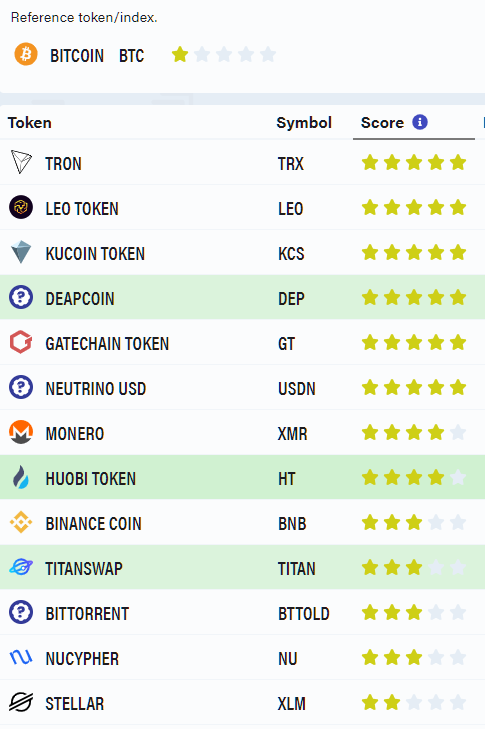Click the GateChain Token hexagon logo
Viewport: 485px width, 729px height.
point(21,342)
